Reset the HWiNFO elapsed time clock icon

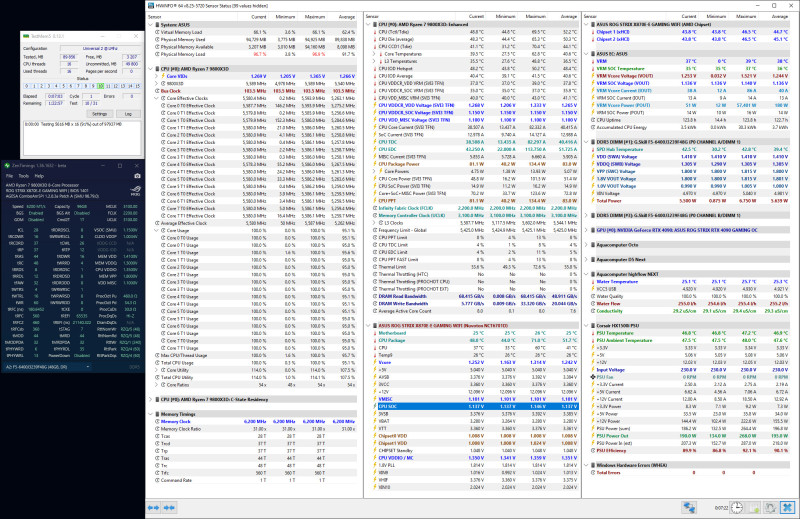point(737,507)
